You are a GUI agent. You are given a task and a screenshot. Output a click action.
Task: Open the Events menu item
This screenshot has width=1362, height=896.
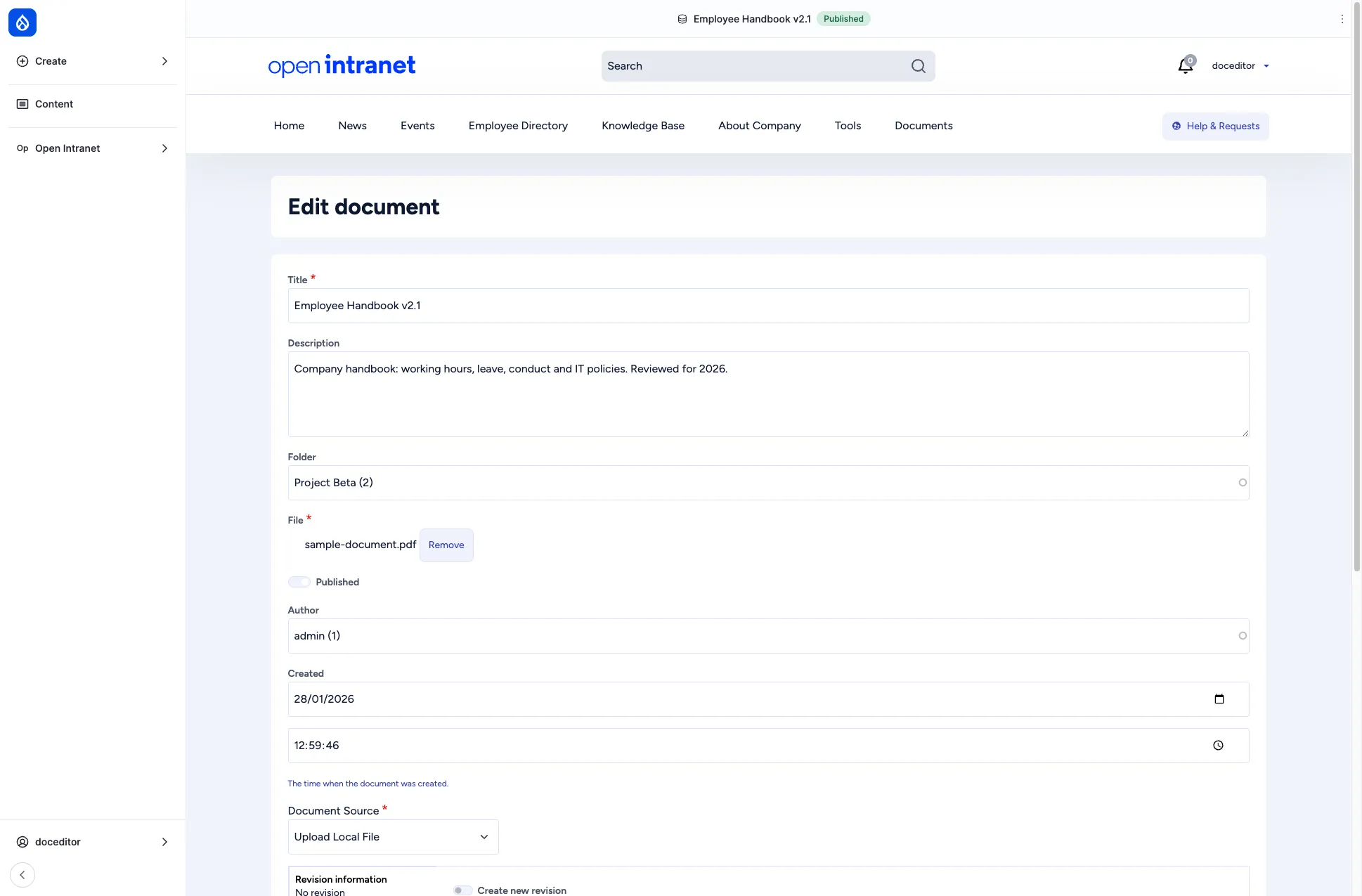[x=417, y=126]
